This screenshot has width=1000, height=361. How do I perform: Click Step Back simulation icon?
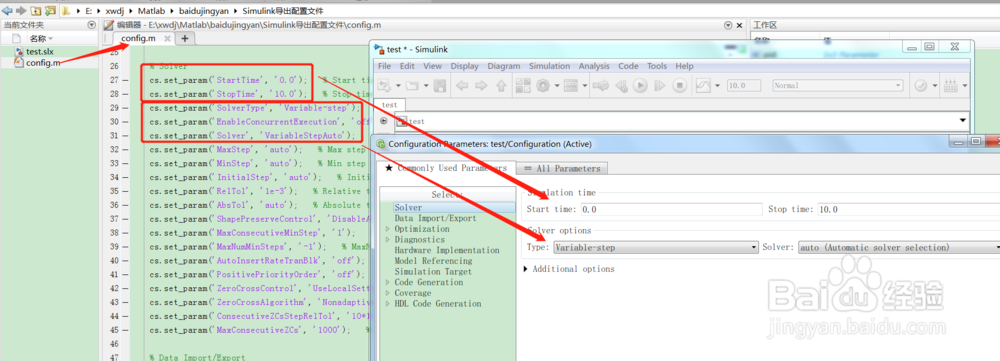pyautogui.click(x=621, y=85)
